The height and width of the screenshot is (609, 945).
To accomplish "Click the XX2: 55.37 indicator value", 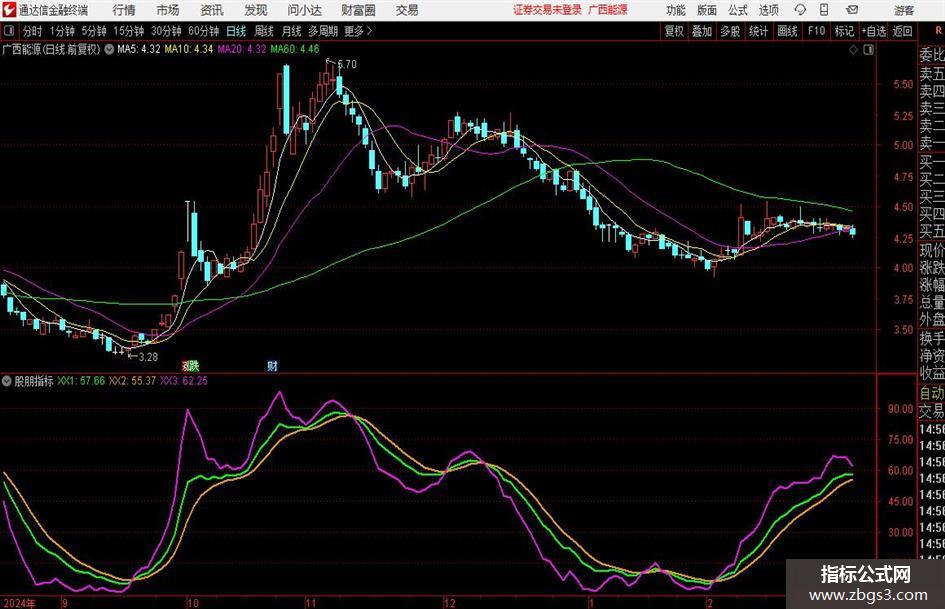I will click(132, 381).
